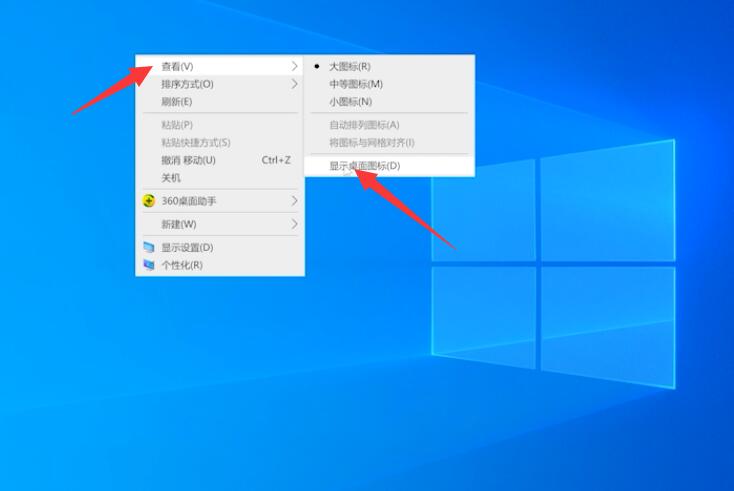Choose 撤消 移动(U) in the context menu
This screenshot has height=491, width=734.
pos(220,160)
